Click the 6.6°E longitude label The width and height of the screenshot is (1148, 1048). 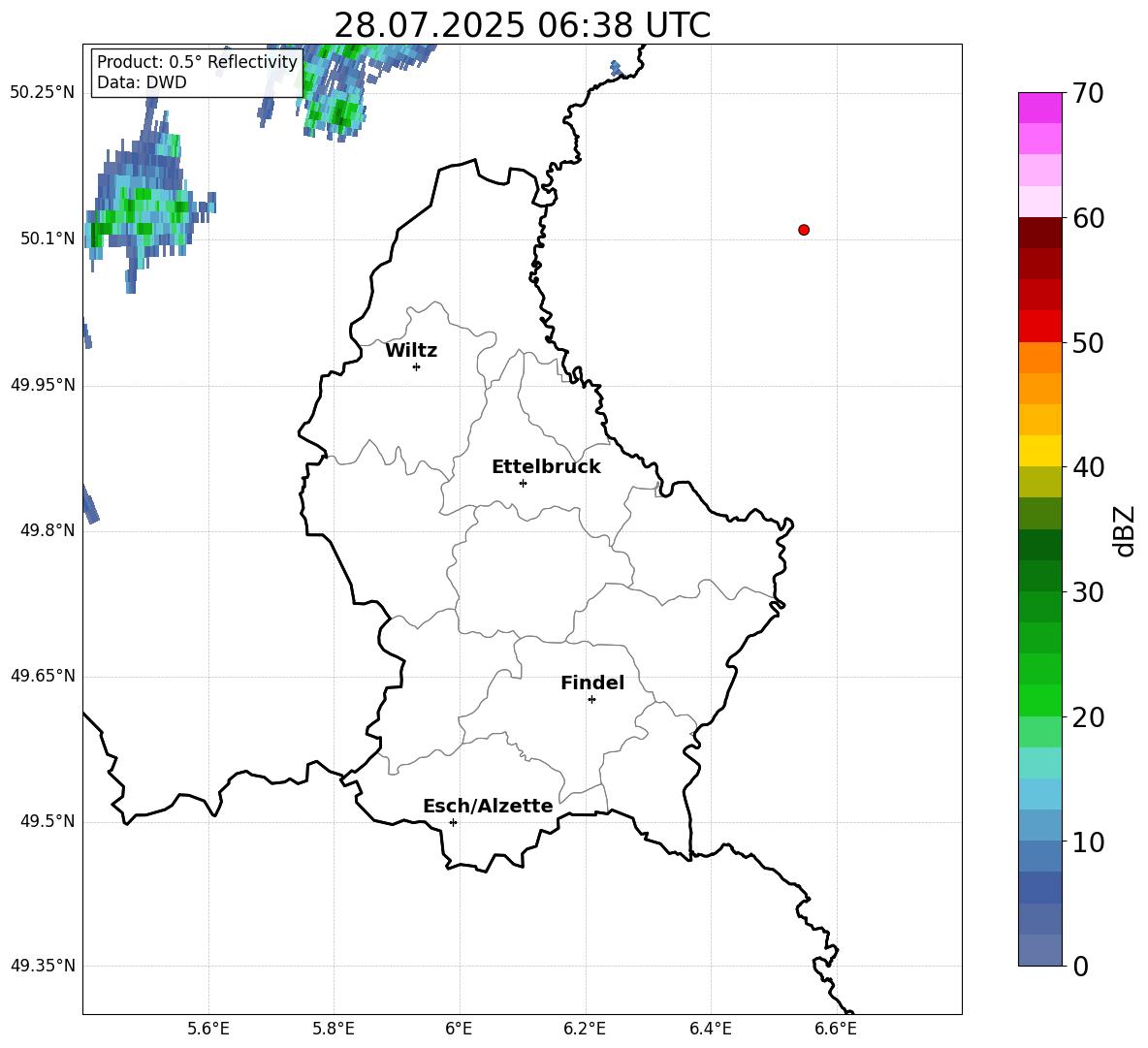pos(836,1029)
